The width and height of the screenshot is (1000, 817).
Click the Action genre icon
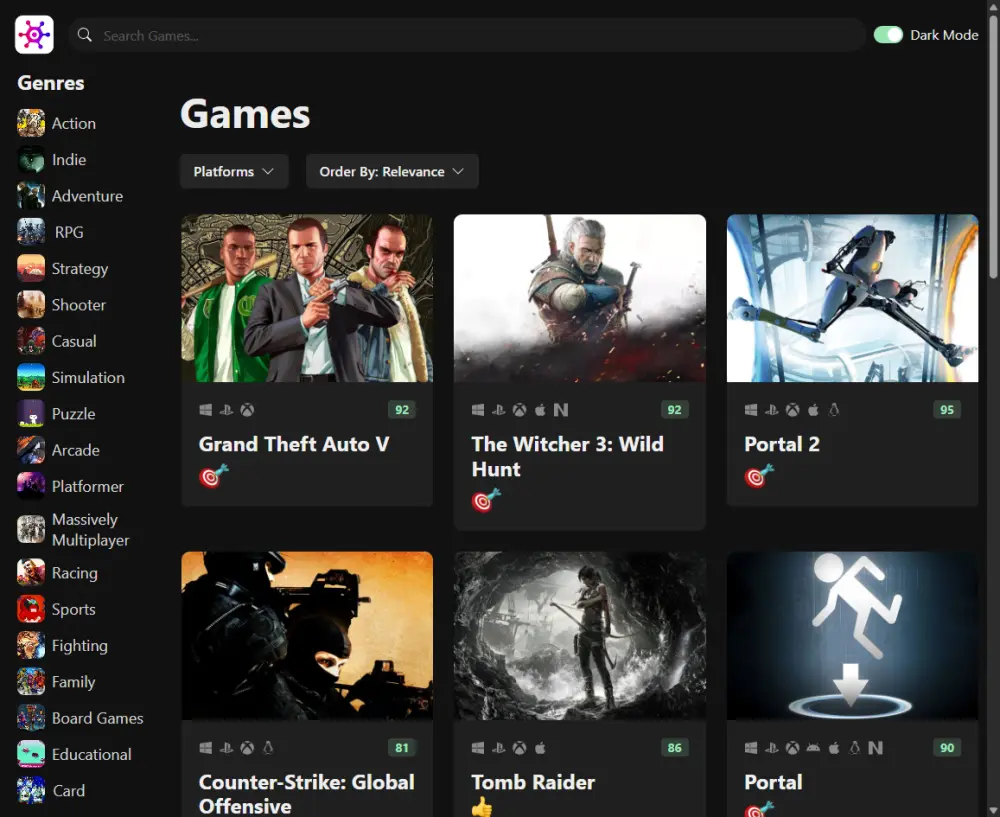pos(31,123)
